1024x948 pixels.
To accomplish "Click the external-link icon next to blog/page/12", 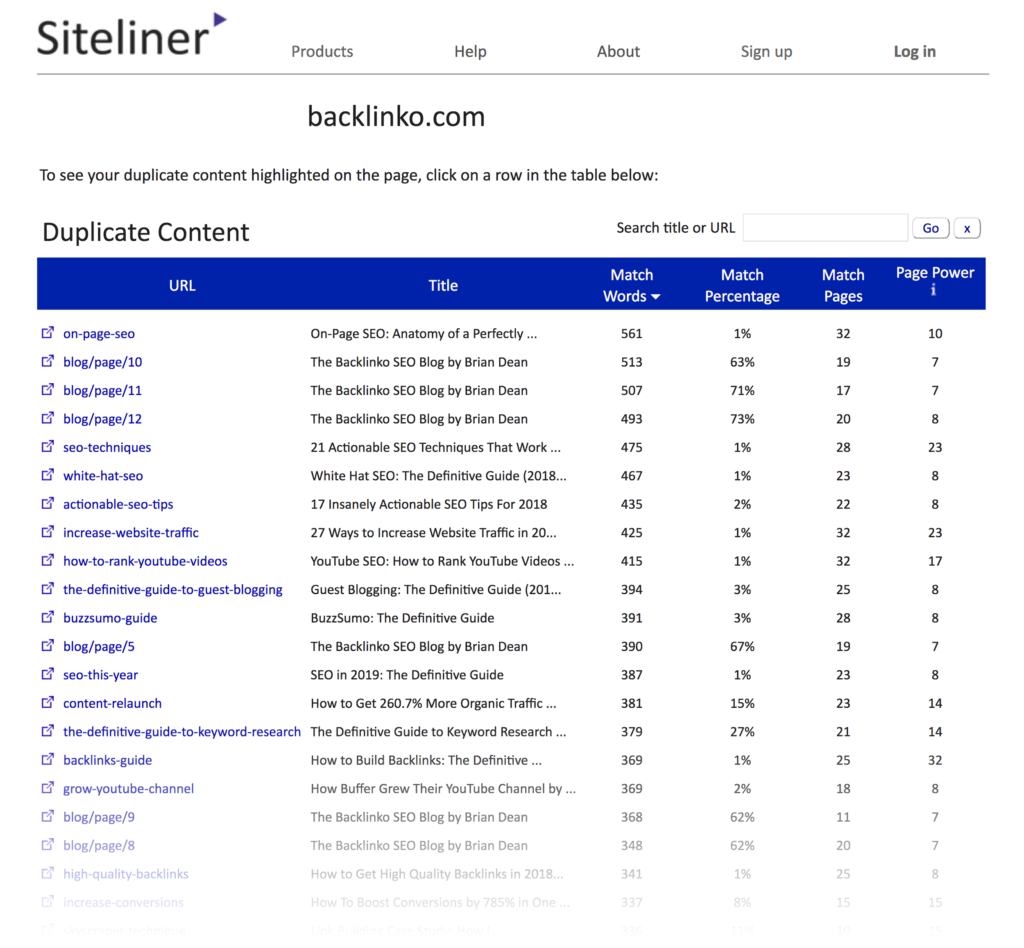I will click(x=47, y=419).
